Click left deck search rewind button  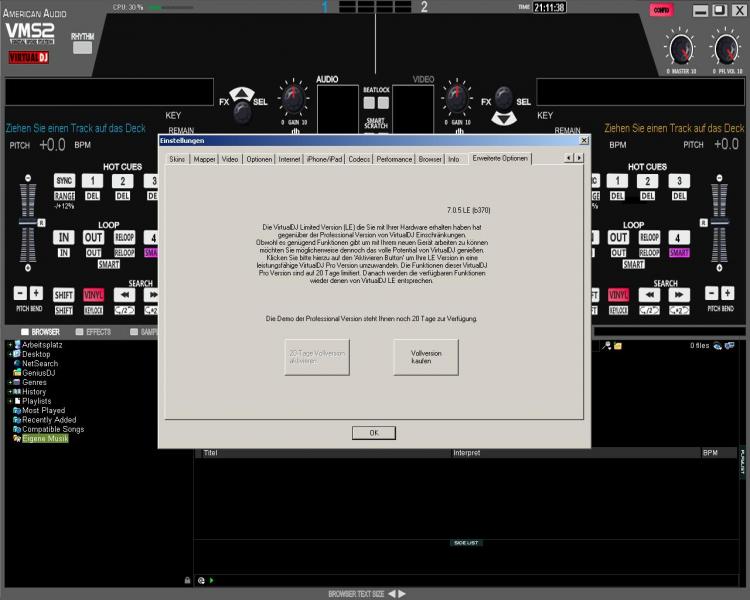(124, 295)
